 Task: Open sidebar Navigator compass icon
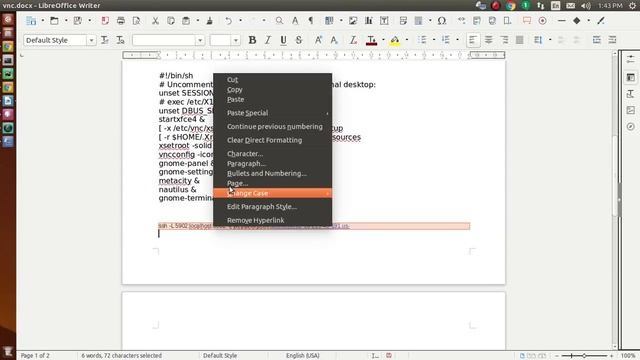(631, 127)
